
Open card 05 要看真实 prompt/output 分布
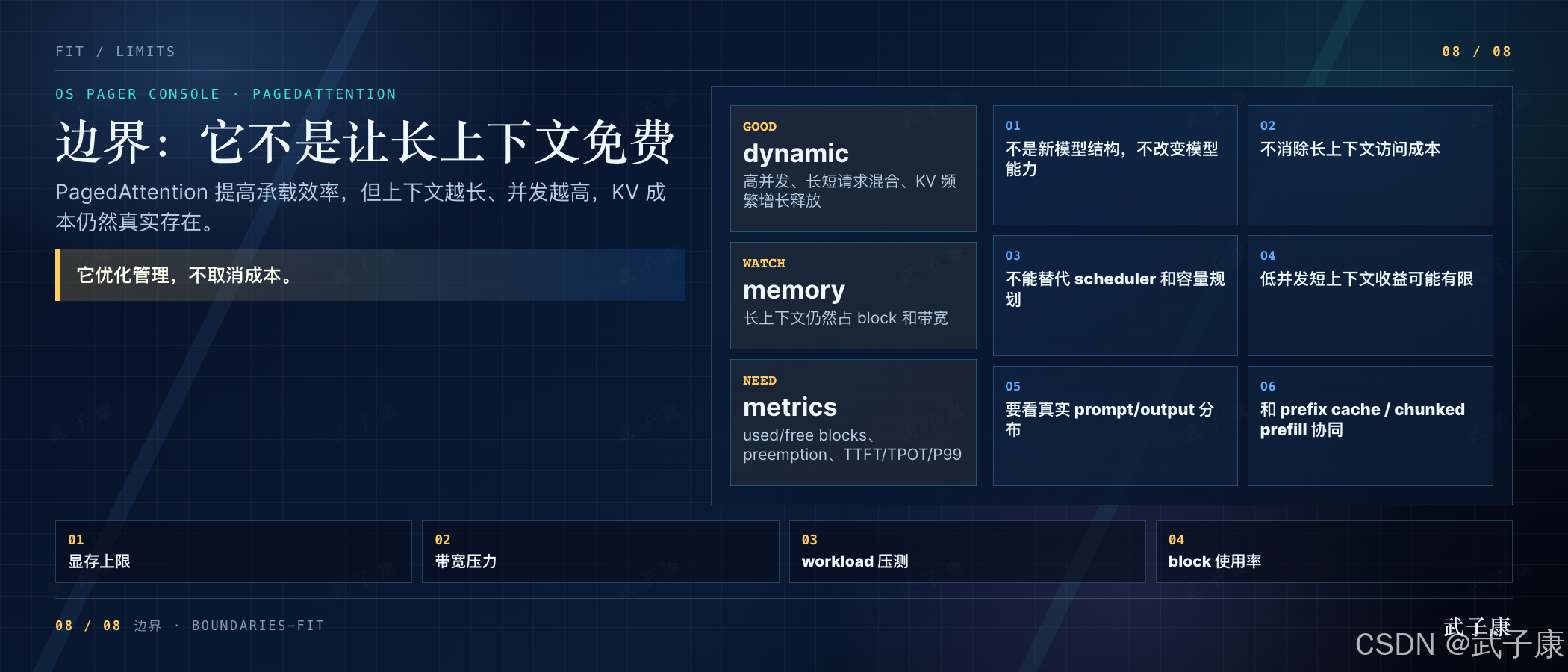[x=1115, y=426]
